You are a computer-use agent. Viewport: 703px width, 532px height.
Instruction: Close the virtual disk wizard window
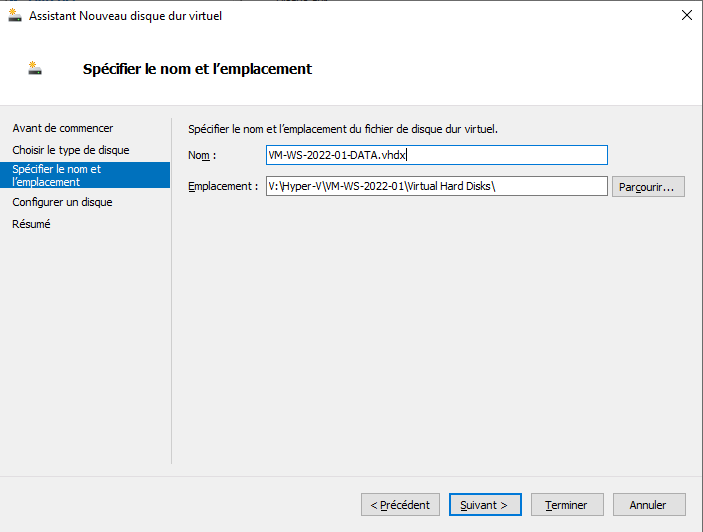coord(686,15)
